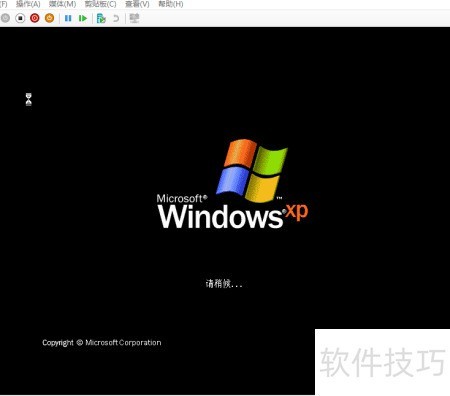This screenshot has height=396, width=450.
Task: Revert the VM with the curved arrow icon
Action: (x=116, y=18)
